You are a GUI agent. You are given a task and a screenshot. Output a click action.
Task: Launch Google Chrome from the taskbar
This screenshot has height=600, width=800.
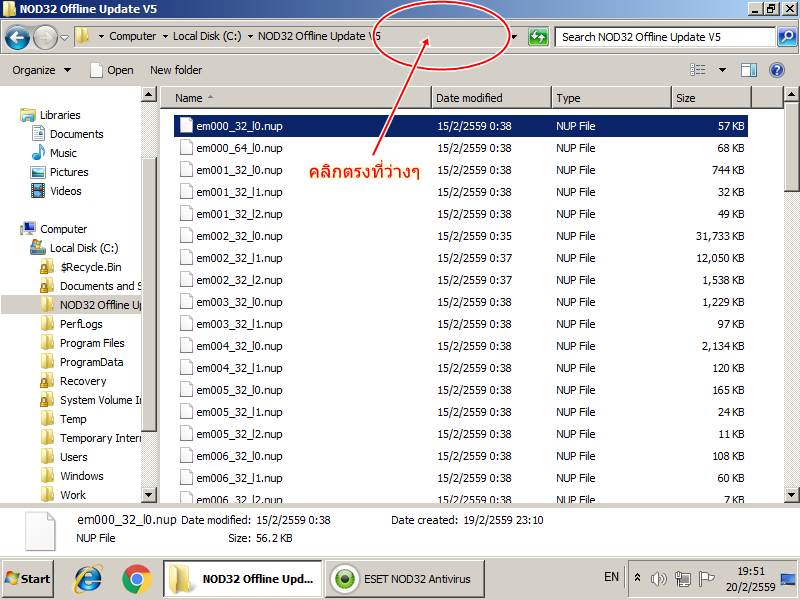tap(137, 579)
